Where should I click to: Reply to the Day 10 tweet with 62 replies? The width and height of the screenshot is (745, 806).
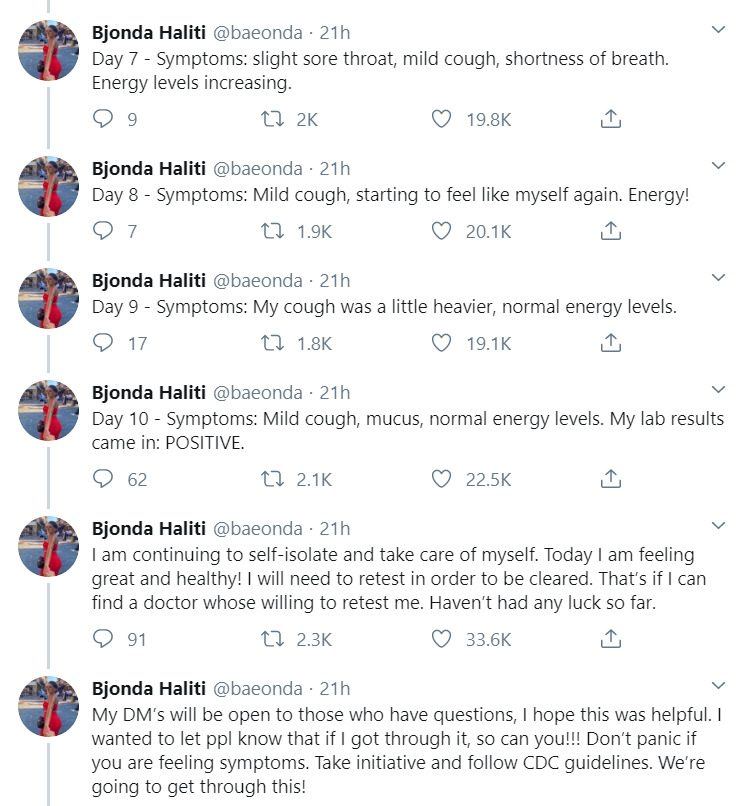pos(102,479)
